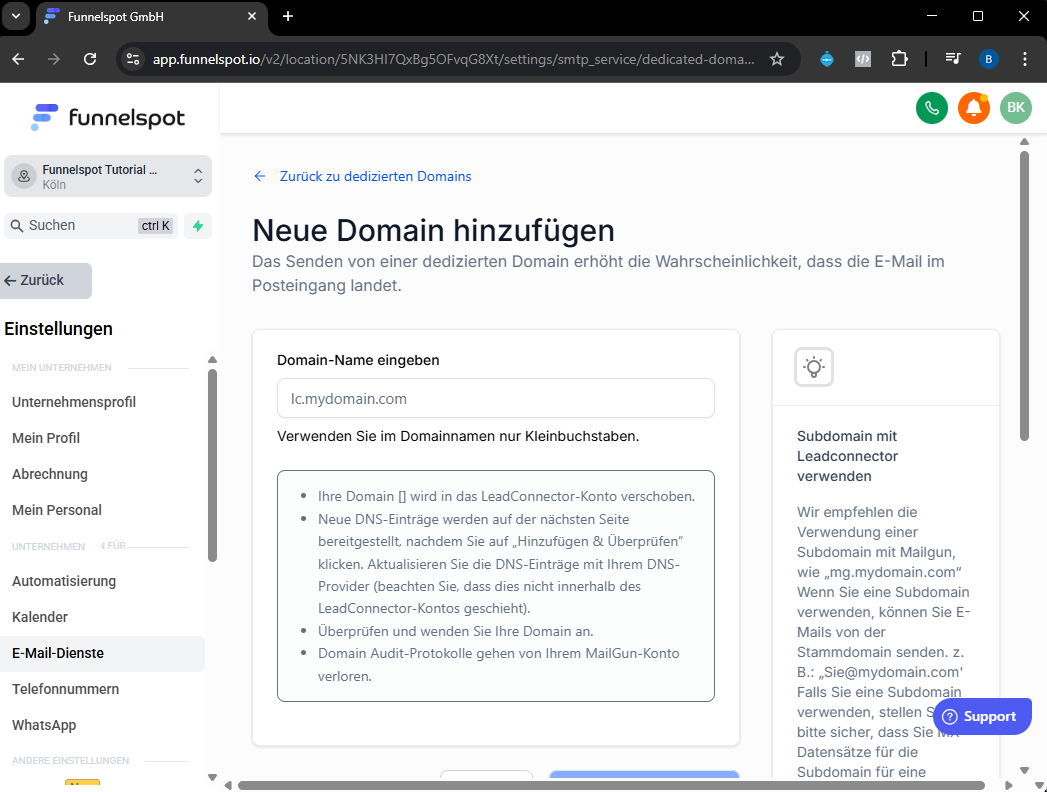Open Kalender settings
Image resolution: width=1047 pixels, height=792 pixels.
point(40,617)
